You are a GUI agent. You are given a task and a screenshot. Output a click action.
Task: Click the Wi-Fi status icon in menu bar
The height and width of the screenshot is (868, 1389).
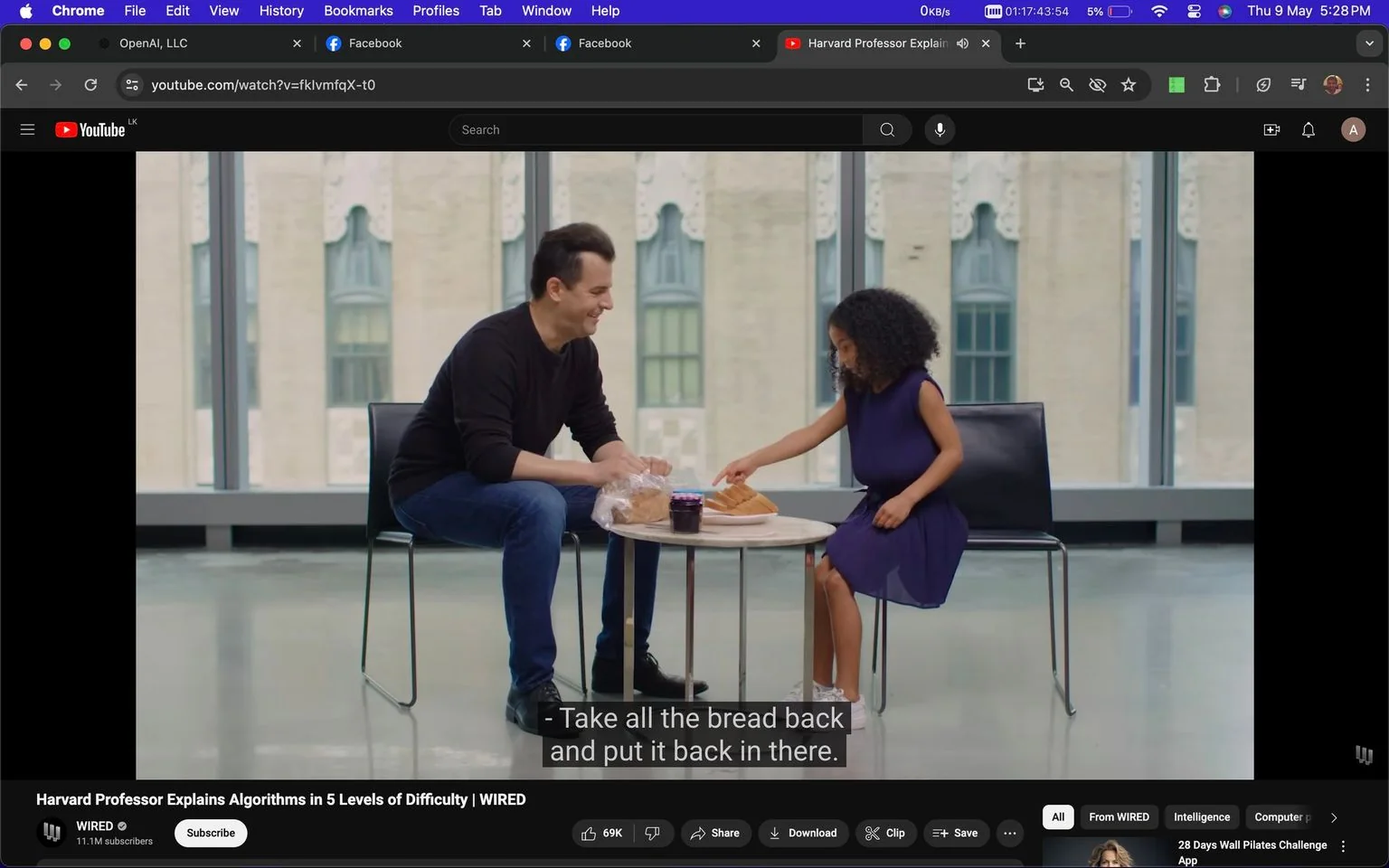[1159, 11]
